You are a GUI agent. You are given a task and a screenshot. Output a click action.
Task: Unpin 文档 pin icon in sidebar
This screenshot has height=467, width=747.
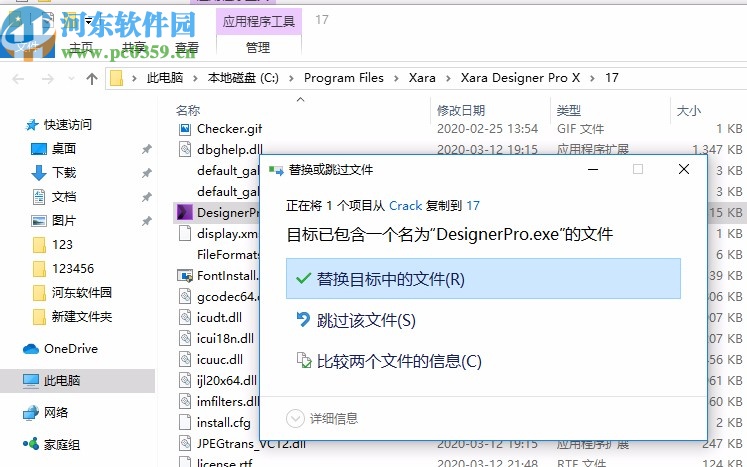(x=146, y=197)
